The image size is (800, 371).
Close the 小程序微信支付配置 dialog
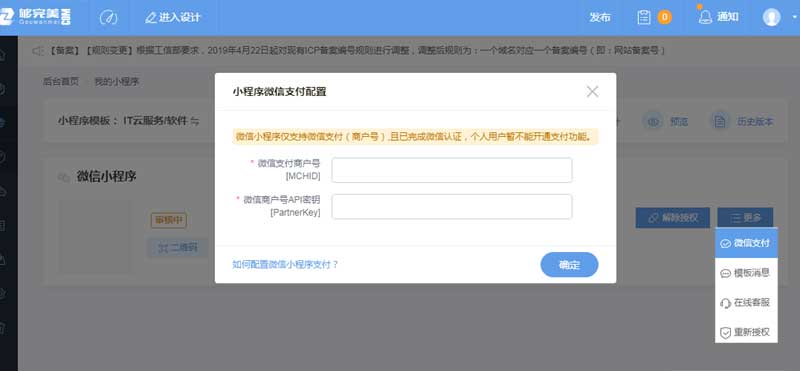tap(592, 92)
